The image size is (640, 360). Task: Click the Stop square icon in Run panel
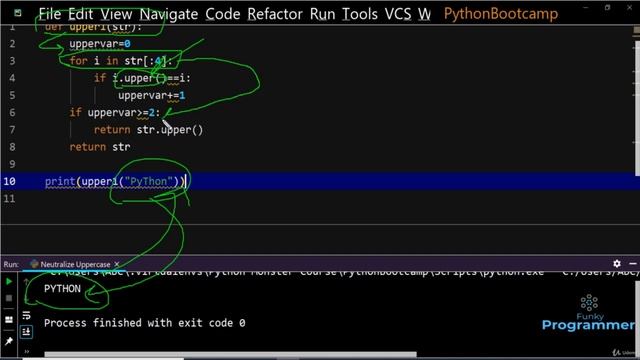(x=9, y=298)
